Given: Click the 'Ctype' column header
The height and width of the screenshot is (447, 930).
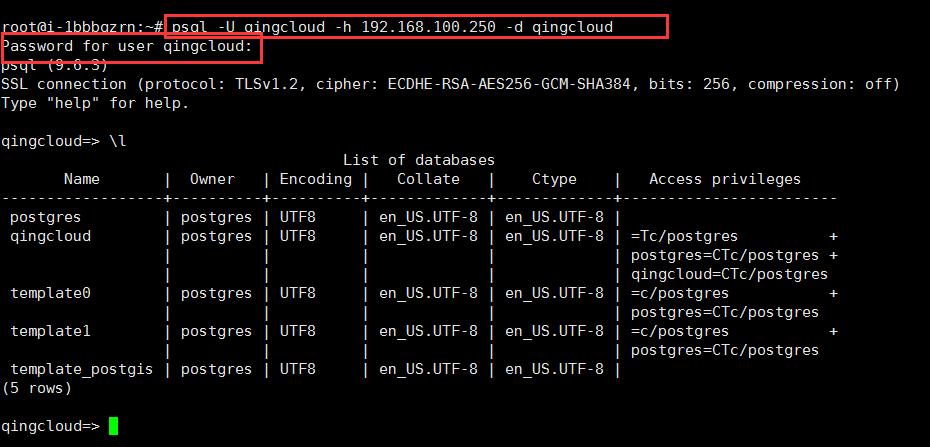Looking at the screenshot, I should pyautogui.click(x=554, y=179).
